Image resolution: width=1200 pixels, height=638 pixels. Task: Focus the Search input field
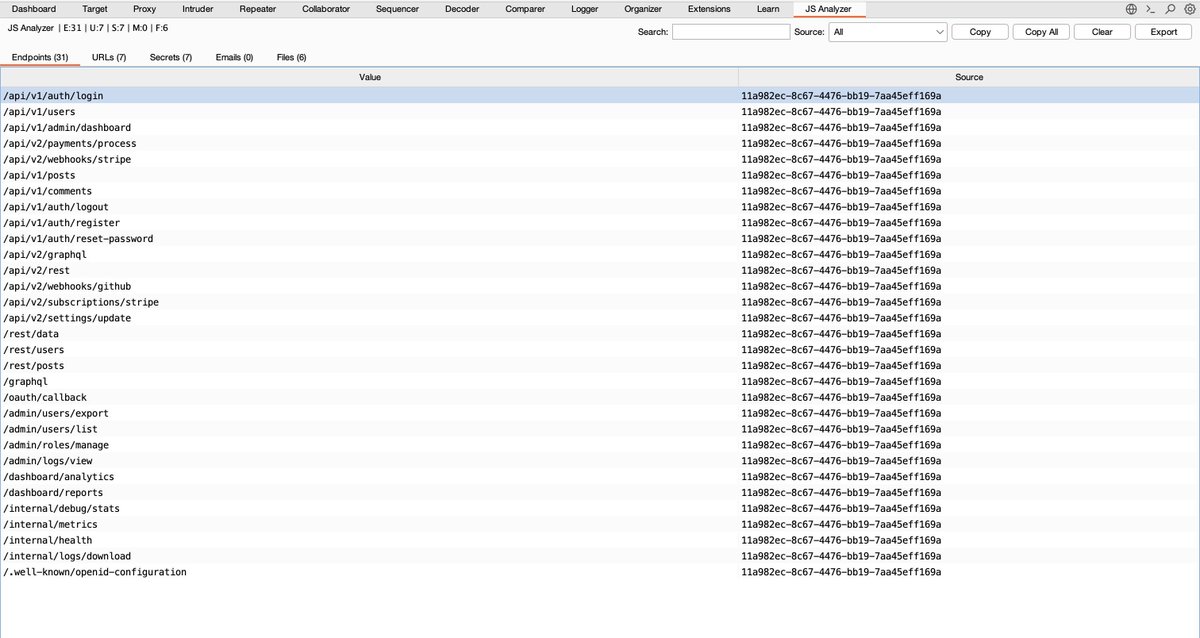(731, 32)
